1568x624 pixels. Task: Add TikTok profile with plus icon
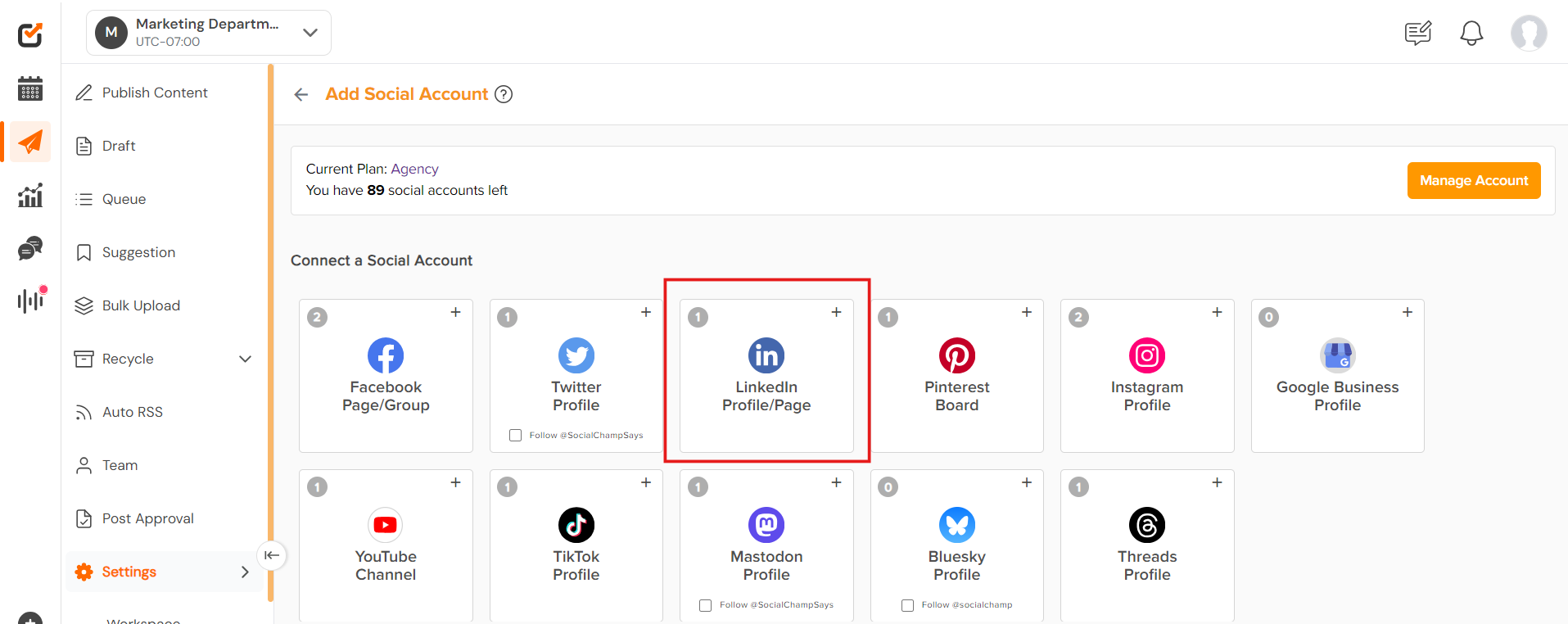point(646,482)
